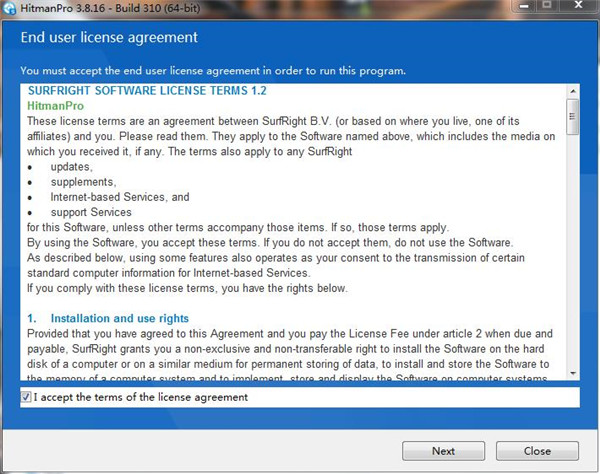This screenshot has width=600, height=474.
Task: Click the 'If you comply with these license terms' line
Action: [x=187, y=288]
